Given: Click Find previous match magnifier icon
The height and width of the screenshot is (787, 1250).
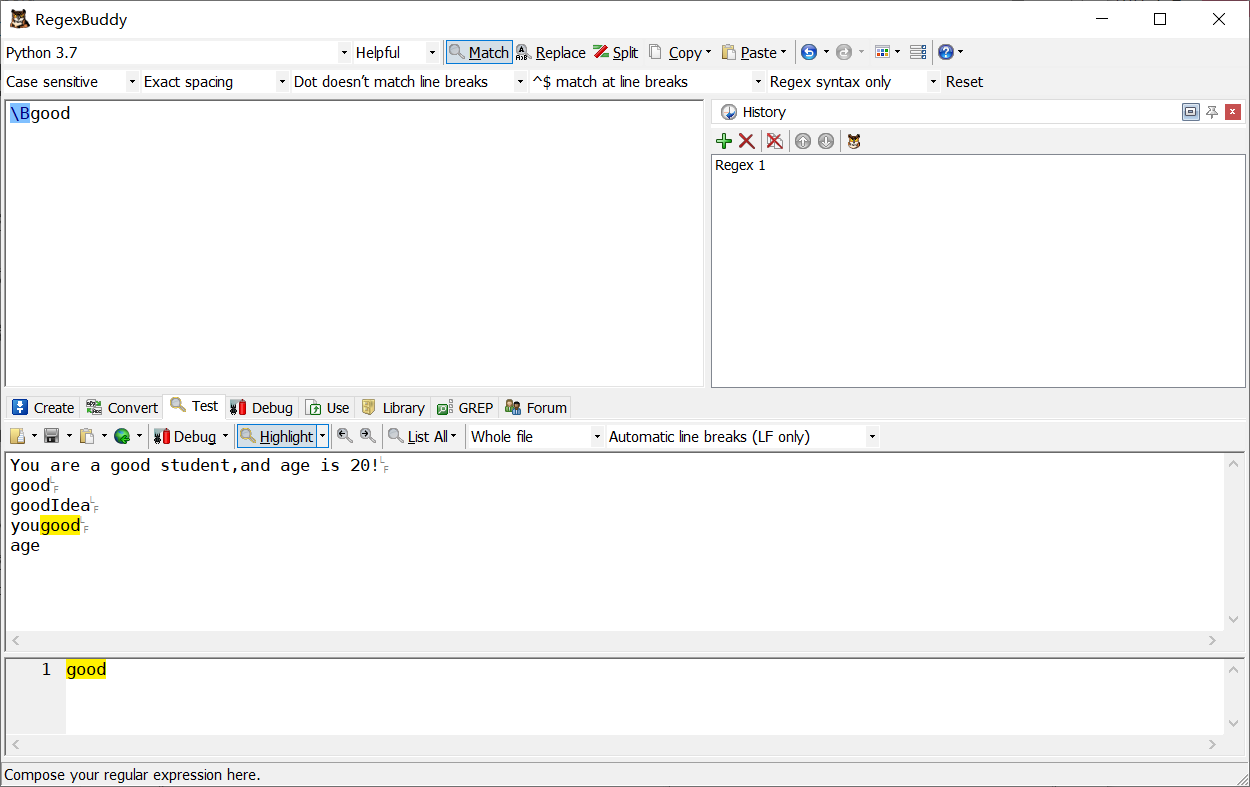Looking at the screenshot, I should [345, 436].
